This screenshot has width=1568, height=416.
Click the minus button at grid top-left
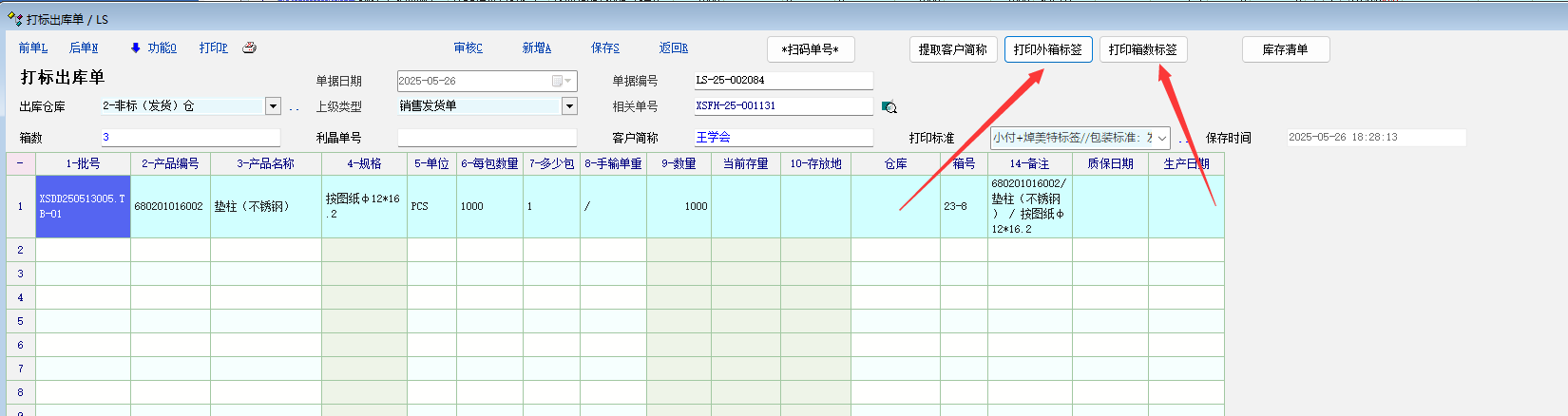tap(20, 163)
